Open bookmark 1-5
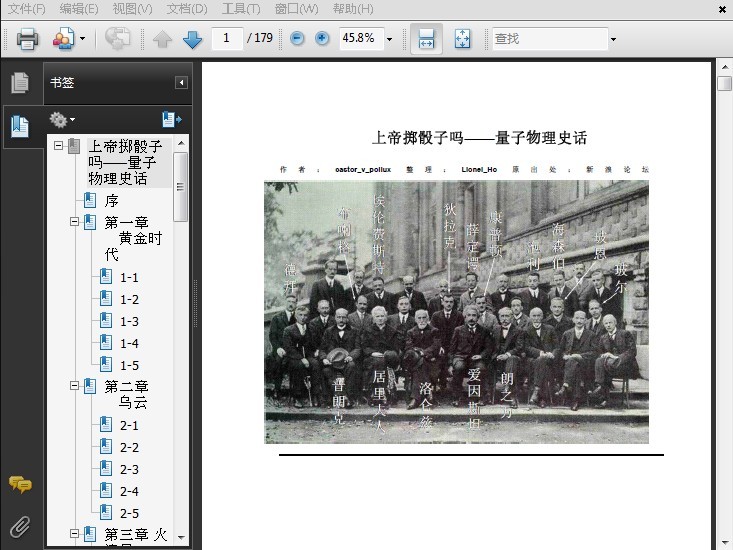The width and height of the screenshot is (733, 550). (129, 365)
